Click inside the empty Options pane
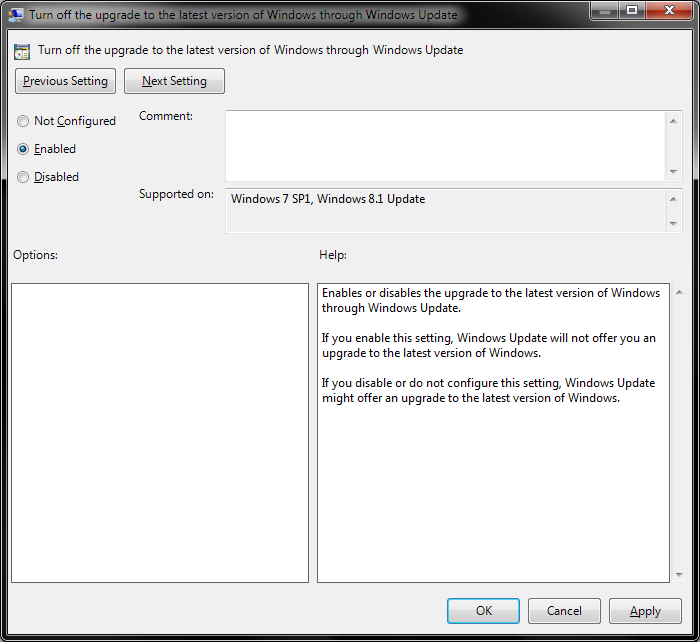 coord(160,433)
